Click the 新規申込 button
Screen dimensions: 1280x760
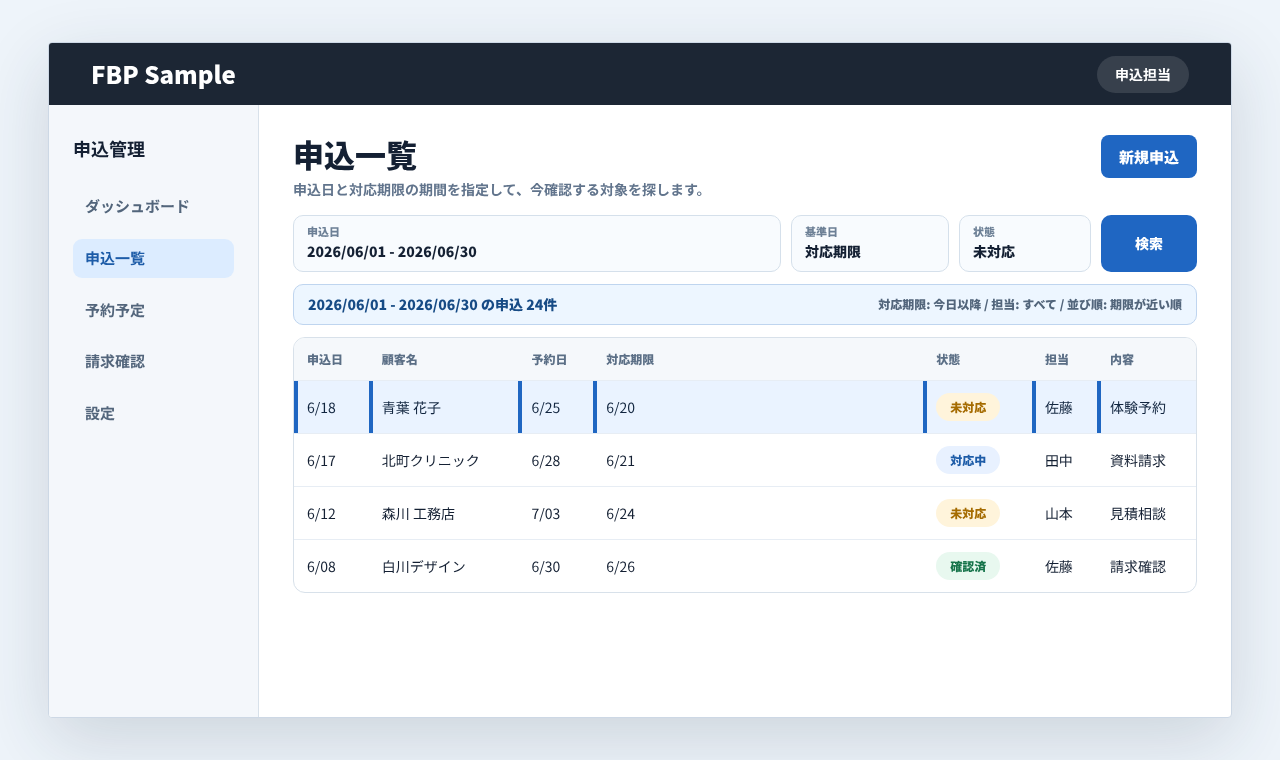point(1148,157)
